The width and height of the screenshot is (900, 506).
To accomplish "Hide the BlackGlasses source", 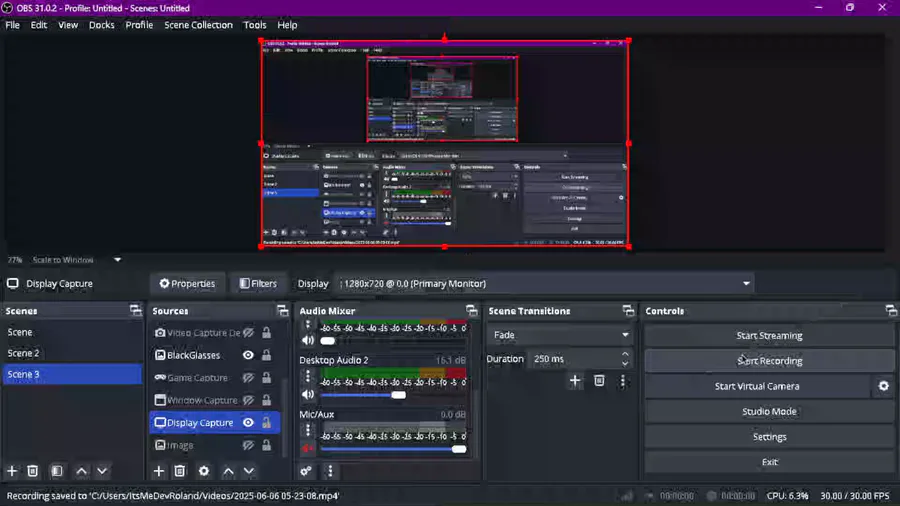I will [x=248, y=355].
